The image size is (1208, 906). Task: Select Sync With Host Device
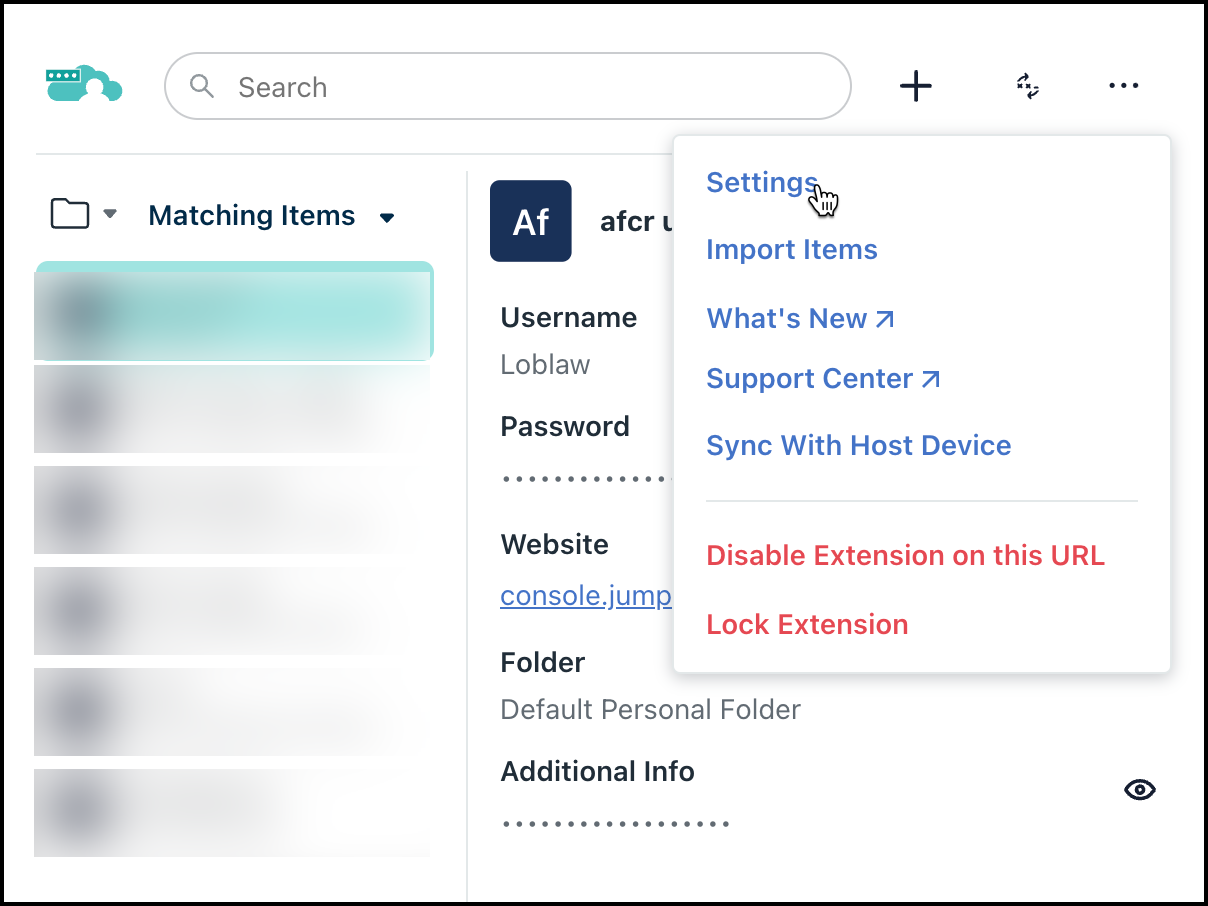(858, 445)
